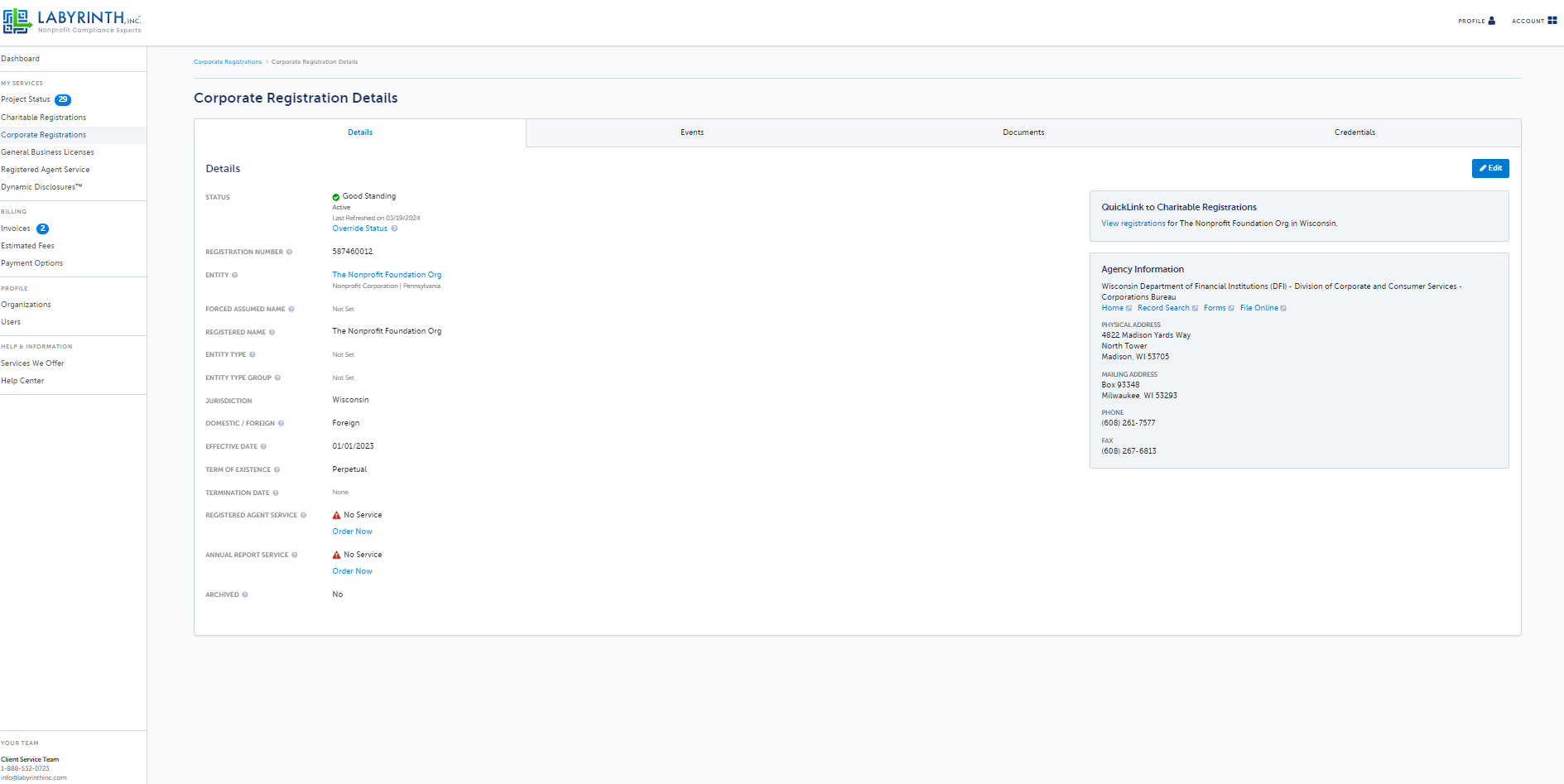Screen dimensions: 1564x784
Task: Select Charitable Registrations in sidebar
Action: pos(44,118)
